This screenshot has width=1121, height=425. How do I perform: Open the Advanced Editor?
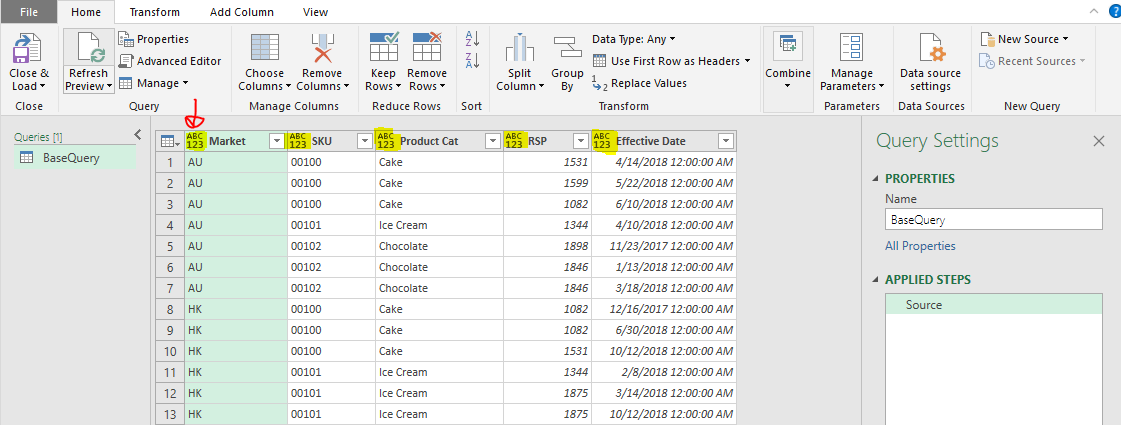[170, 61]
